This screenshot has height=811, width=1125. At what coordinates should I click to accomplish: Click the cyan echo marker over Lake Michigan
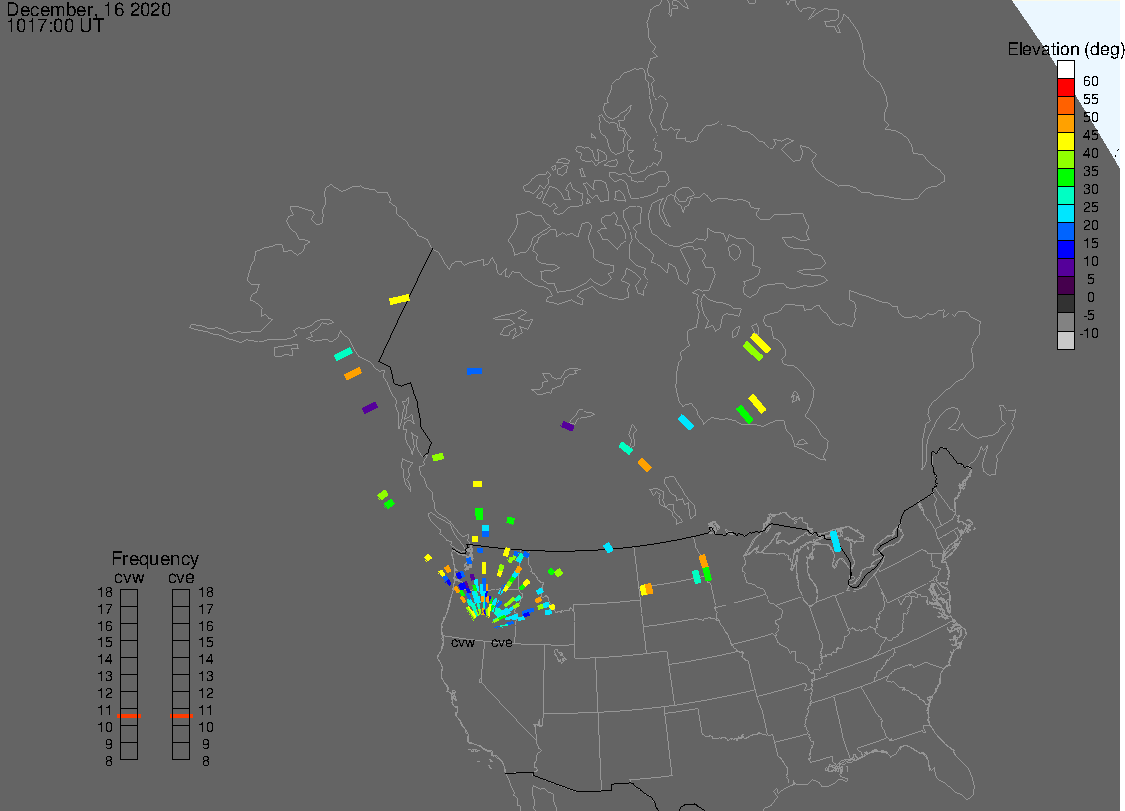[835, 540]
